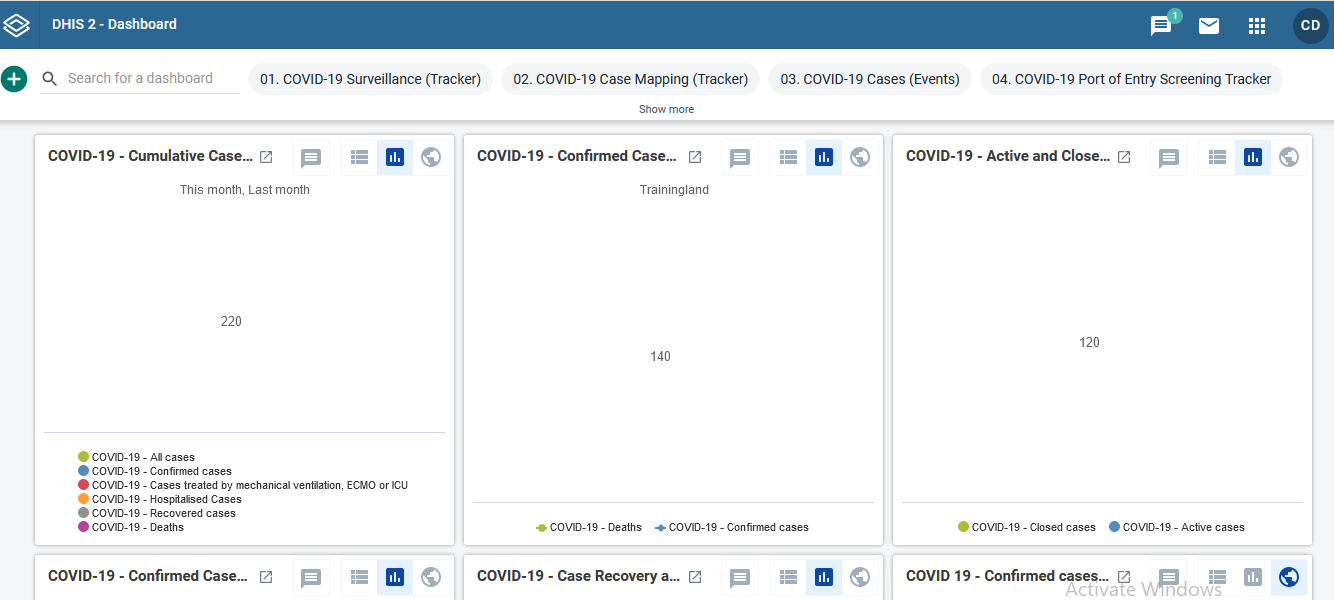
Task: Switch COVID-19 Confirmed Cases item to map view
Action: click(x=860, y=157)
